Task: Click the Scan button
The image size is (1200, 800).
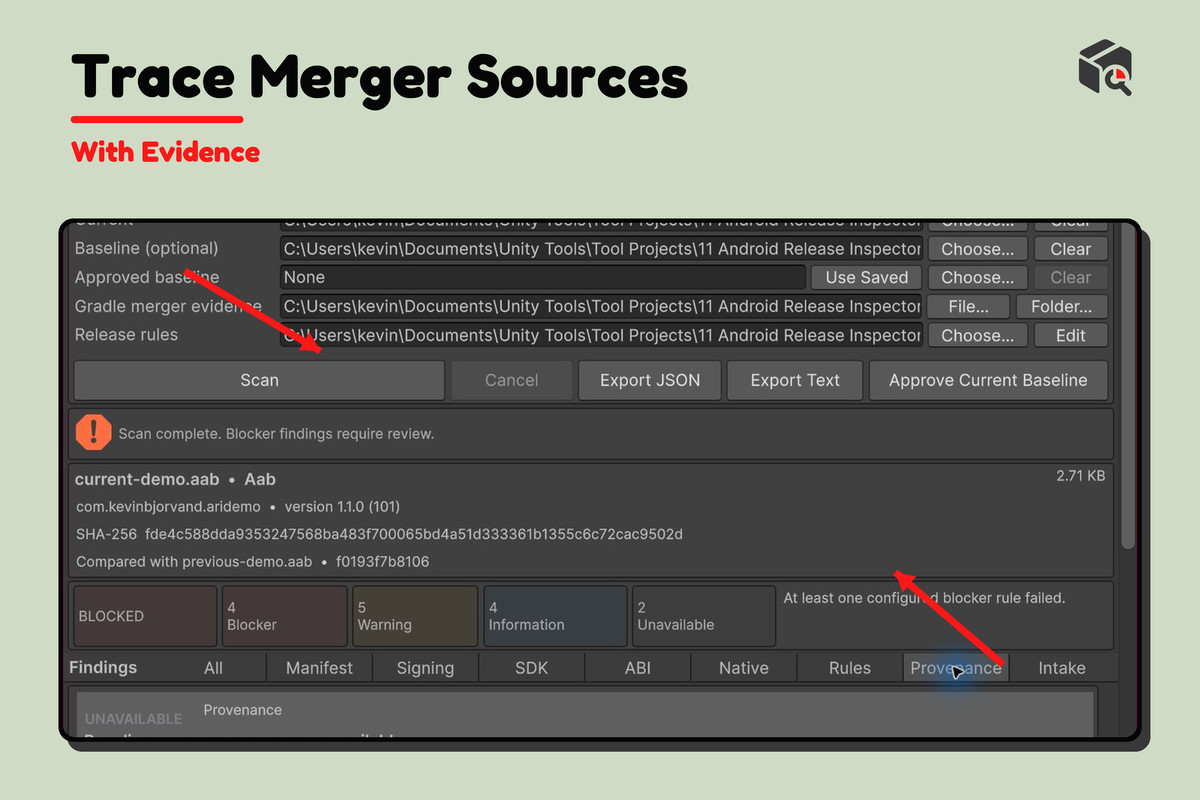Action: point(259,380)
